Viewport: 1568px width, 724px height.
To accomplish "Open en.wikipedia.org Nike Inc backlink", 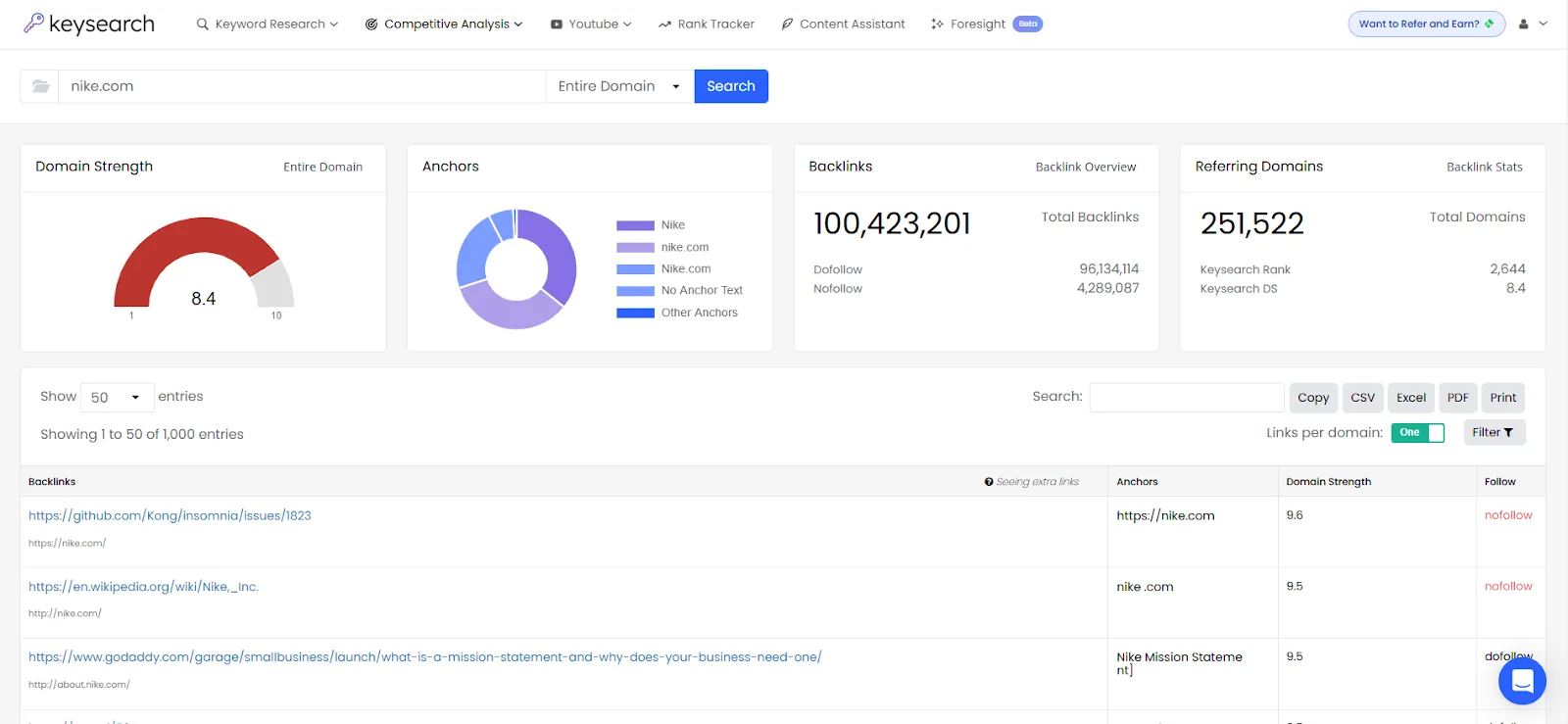I will coord(143,587).
